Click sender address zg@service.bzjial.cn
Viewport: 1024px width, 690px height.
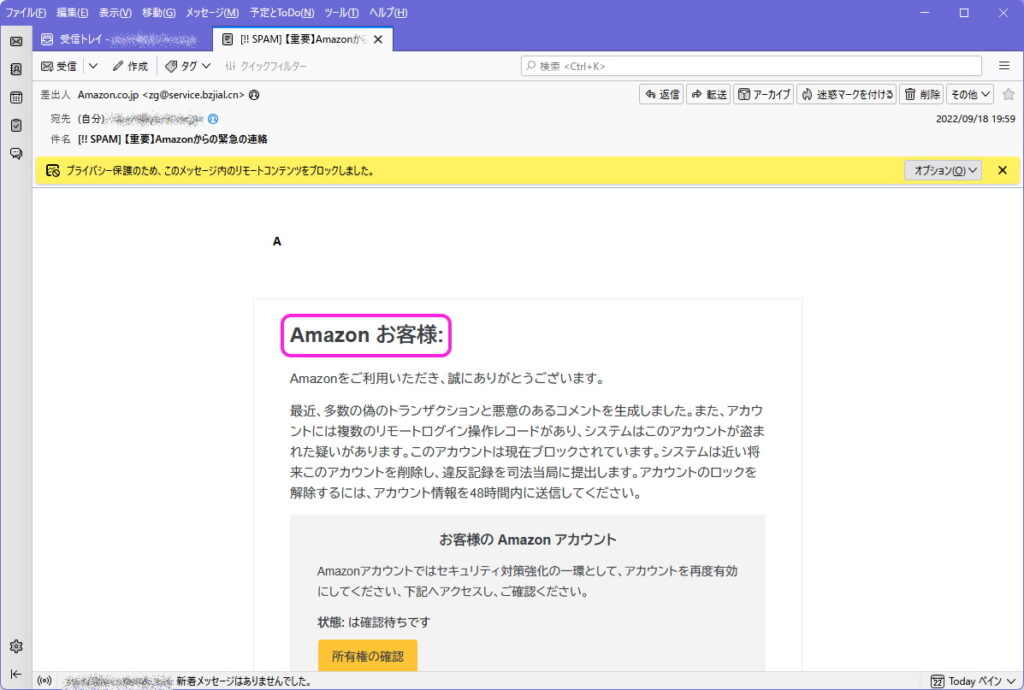(x=193, y=95)
